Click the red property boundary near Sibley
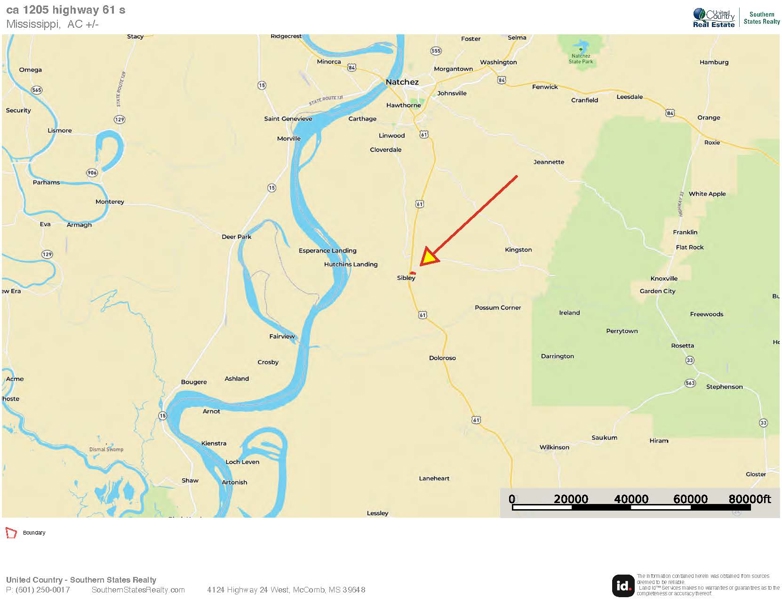 point(413,273)
